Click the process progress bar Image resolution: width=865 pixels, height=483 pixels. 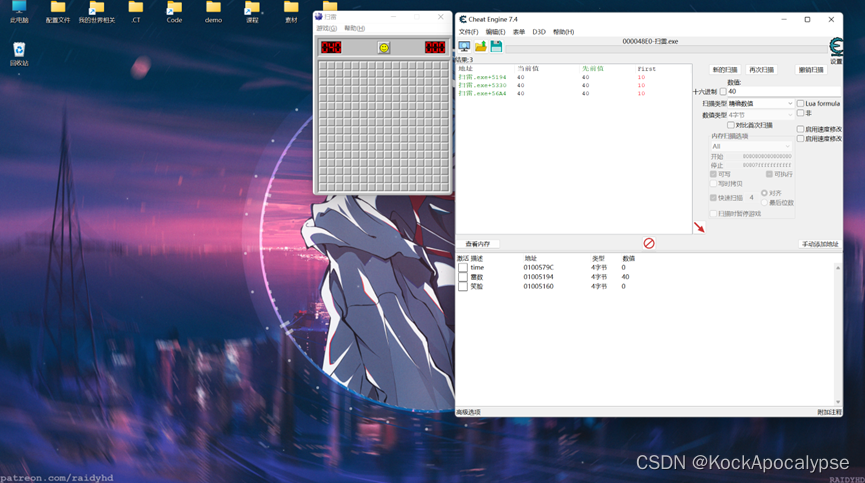click(666, 49)
